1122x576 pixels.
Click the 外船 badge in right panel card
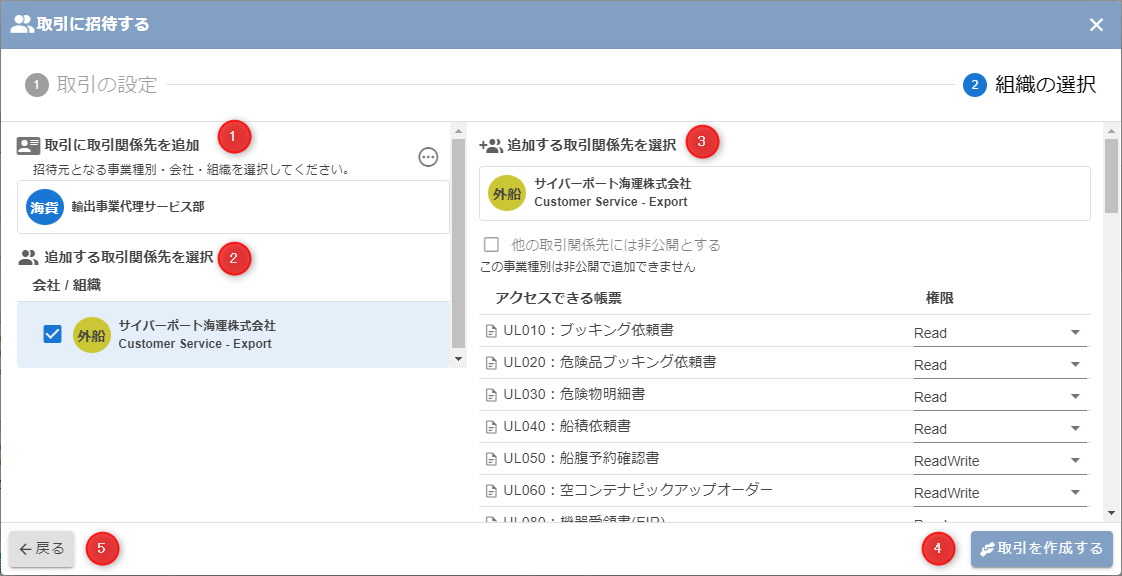click(507, 193)
